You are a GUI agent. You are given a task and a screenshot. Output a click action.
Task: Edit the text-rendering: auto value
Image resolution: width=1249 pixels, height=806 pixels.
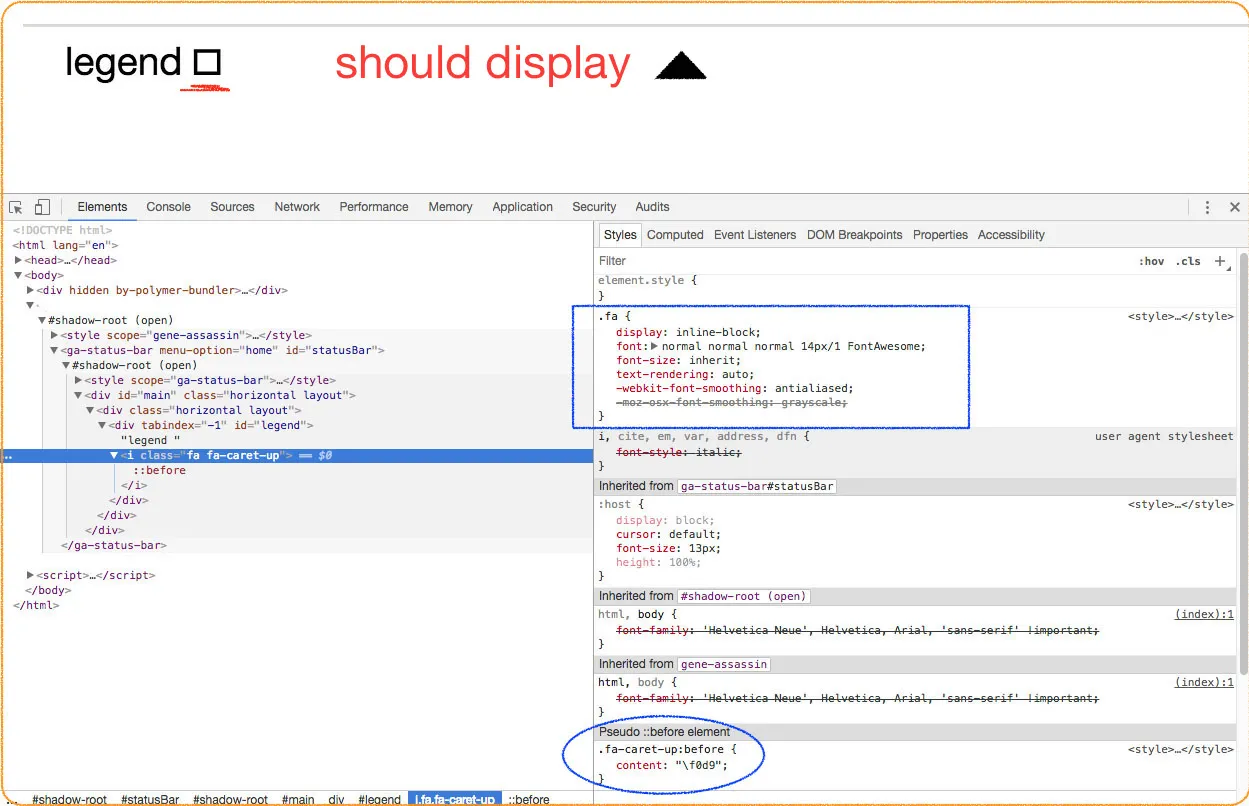coord(733,374)
